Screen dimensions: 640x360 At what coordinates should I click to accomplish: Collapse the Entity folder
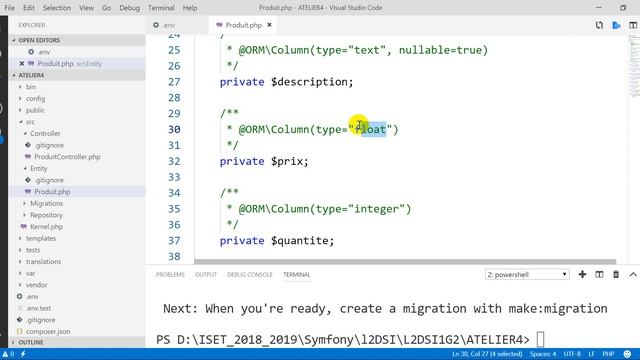[x=77, y=168]
